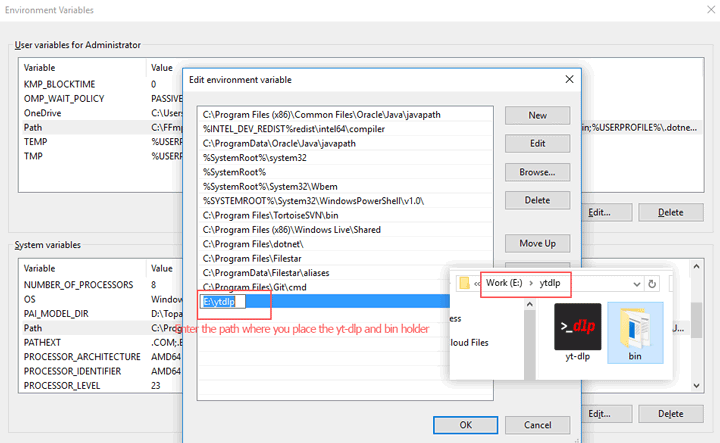Select Work (E:) in the explorer breadcrumb
This screenshot has width=720, height=443.
point(504,283)
